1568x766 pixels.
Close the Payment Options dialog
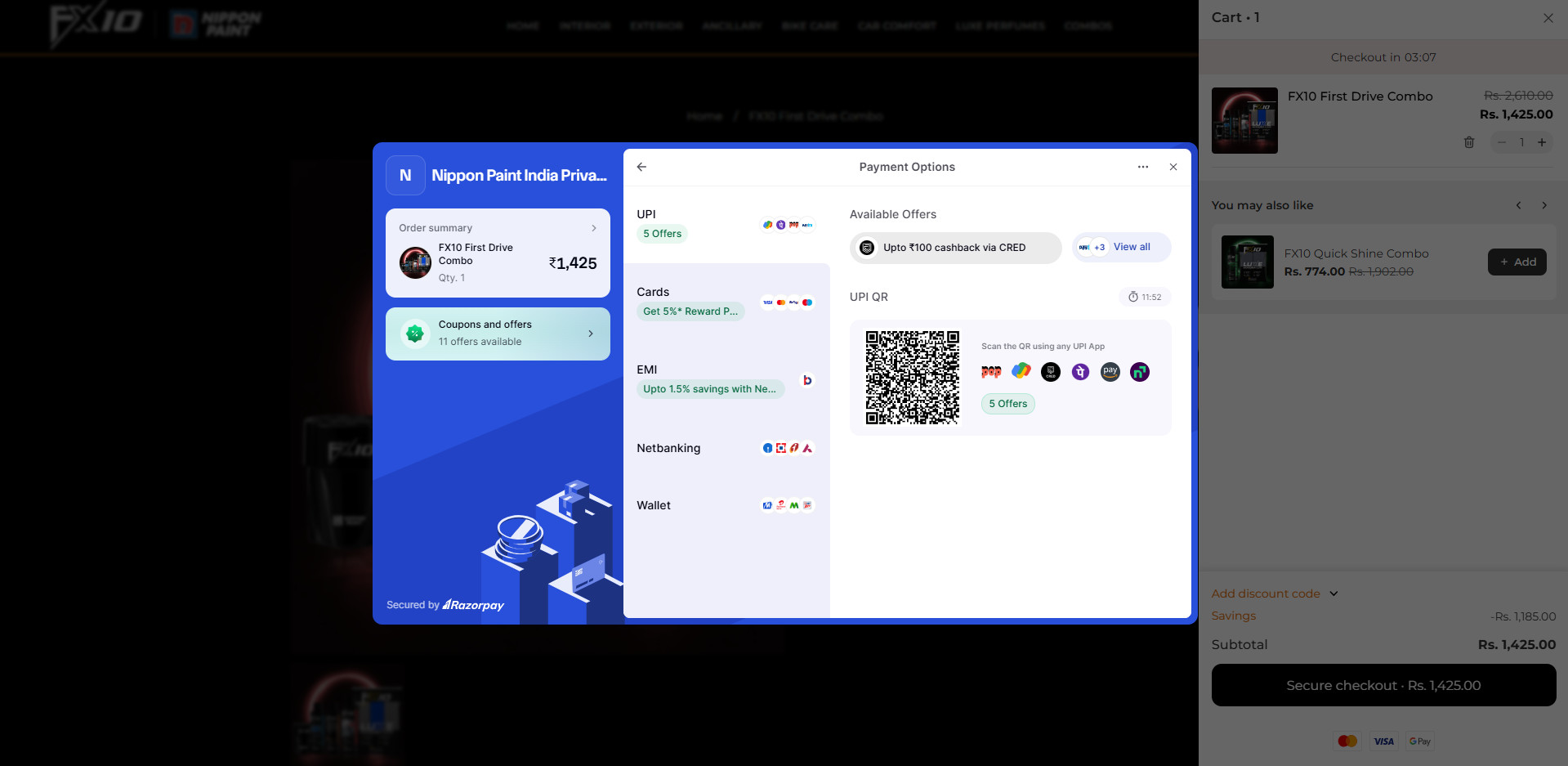(1173, 167)
